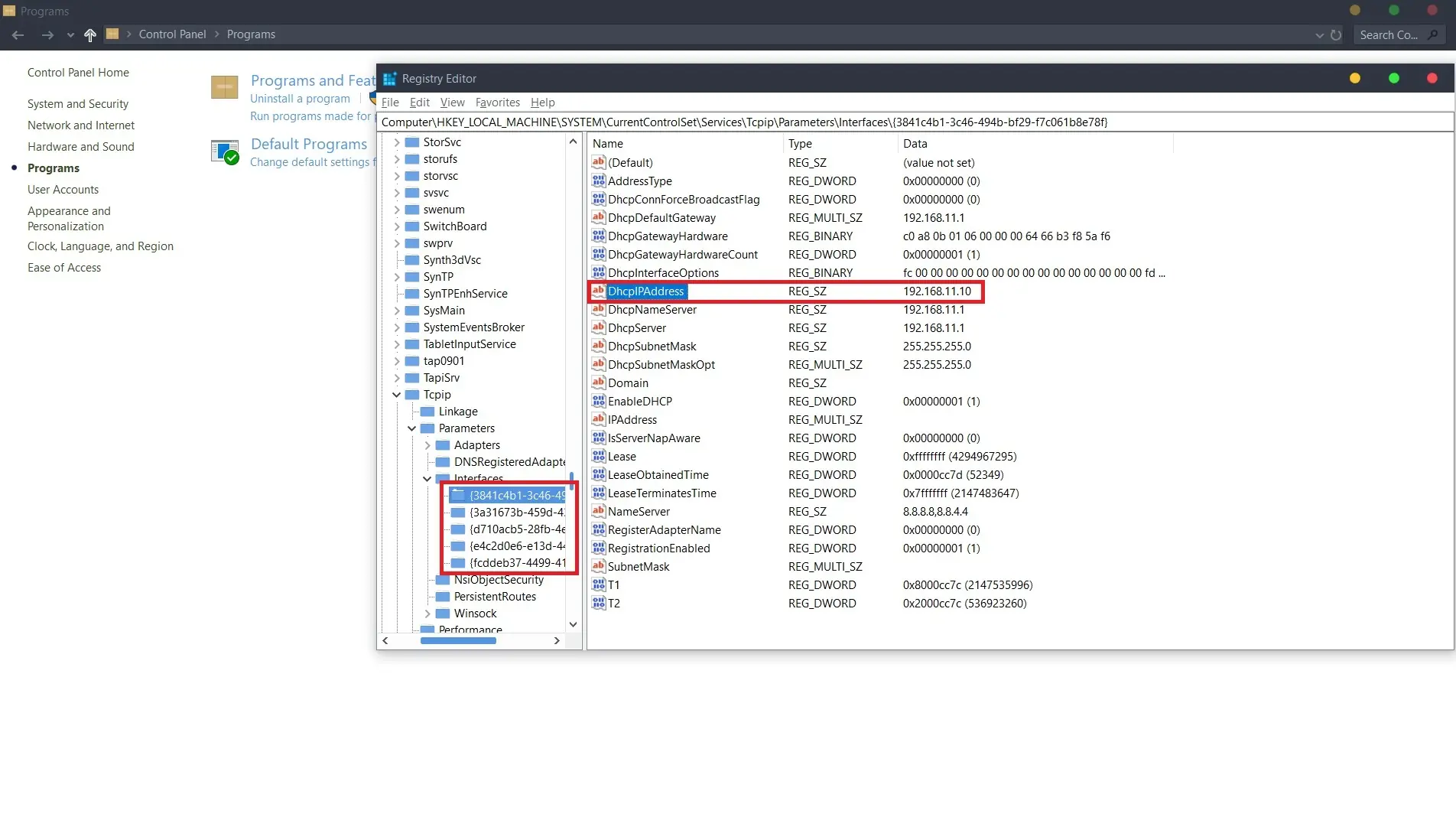Image resolution: width=1456 pixels, height=817 pixels.
Task: Open System and Security in Control Panel
Action: pyautogui.click(x=78, y=104)
